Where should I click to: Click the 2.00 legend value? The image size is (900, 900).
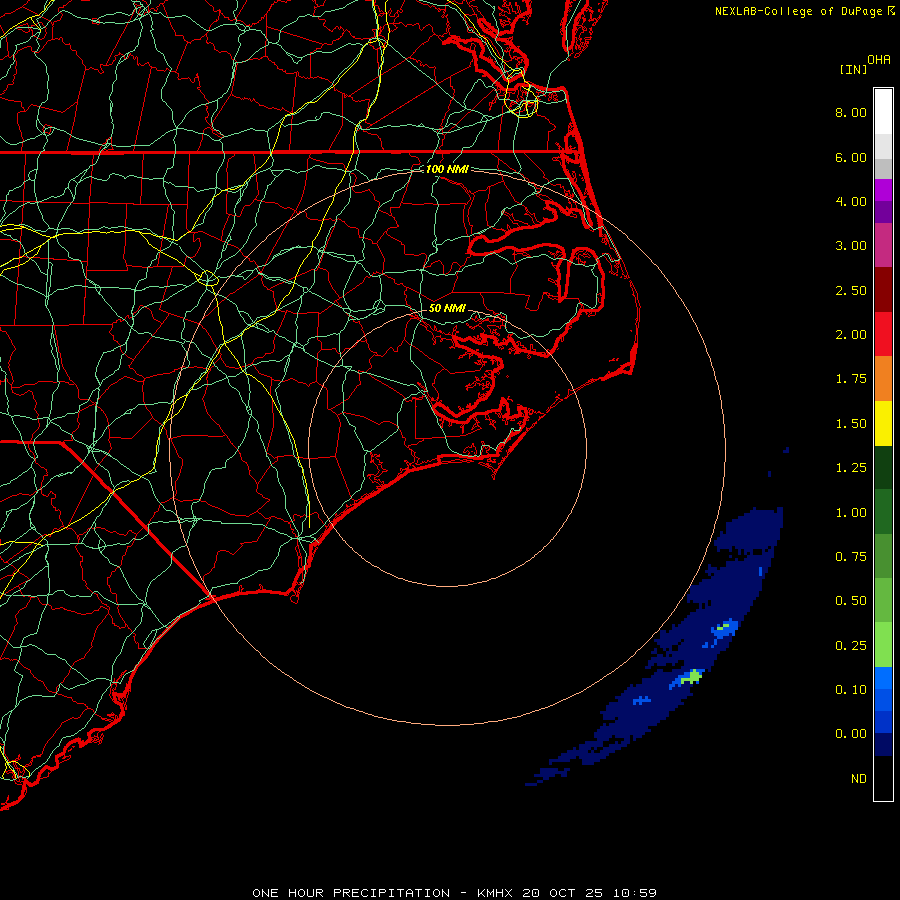click(851, 335)
